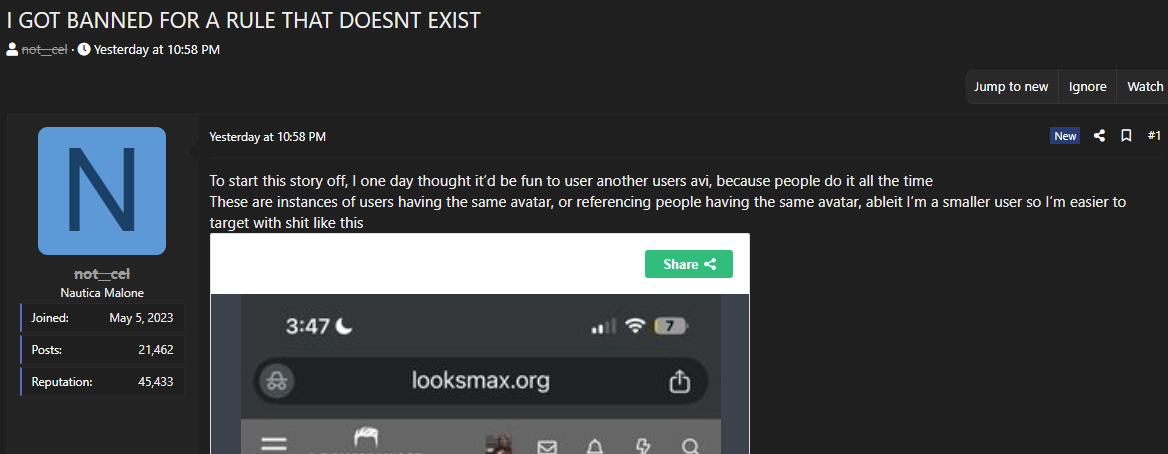Viewport: 1168px width, 454px height.
Task: Open not_cel username under avatar
Action: coord(102,274)
